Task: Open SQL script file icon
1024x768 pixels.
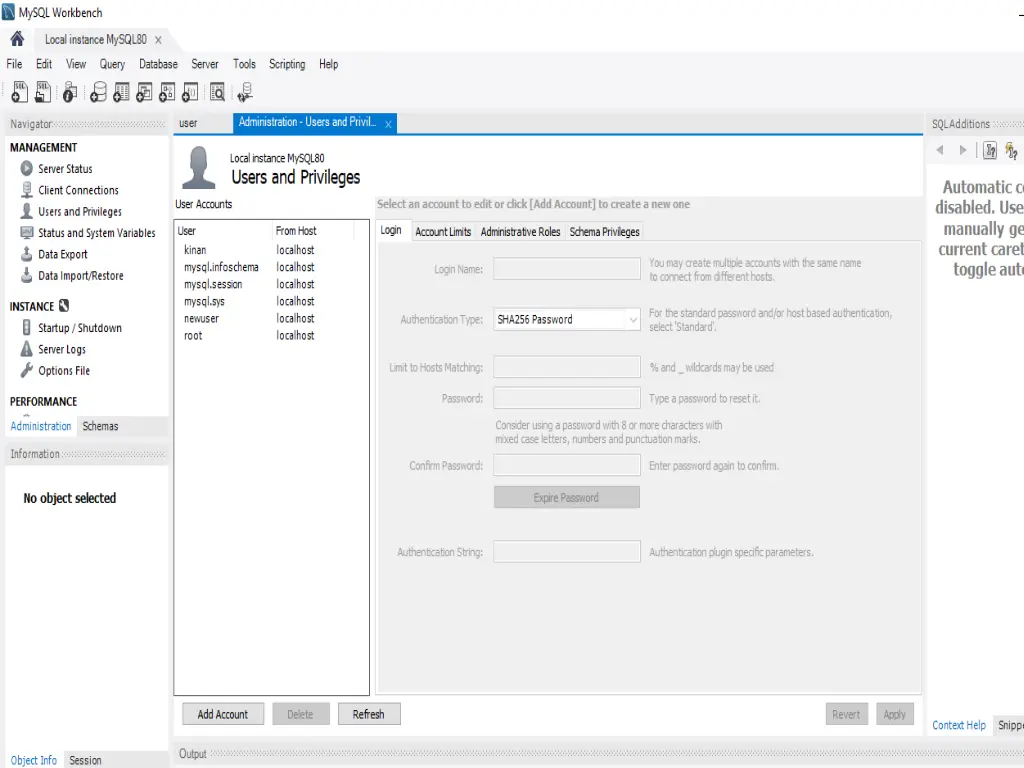Action: pos(43,92)
